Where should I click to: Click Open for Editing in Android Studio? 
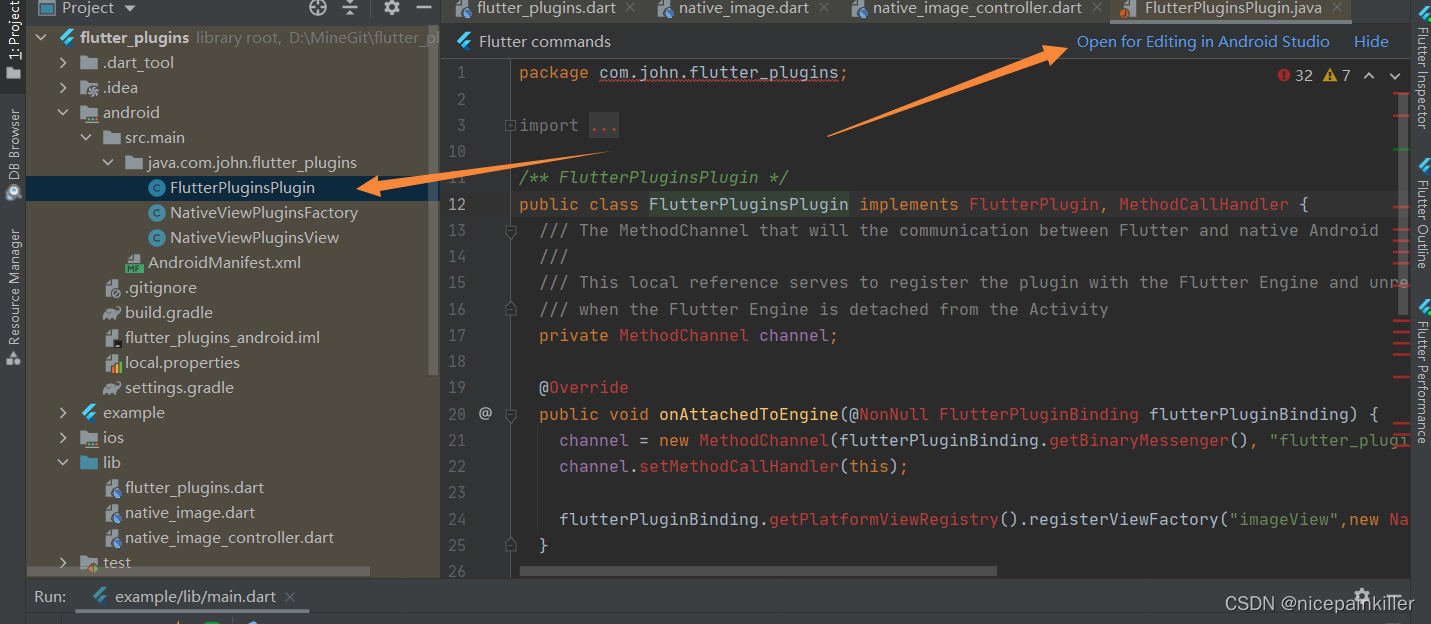(x=1203, y=41)
